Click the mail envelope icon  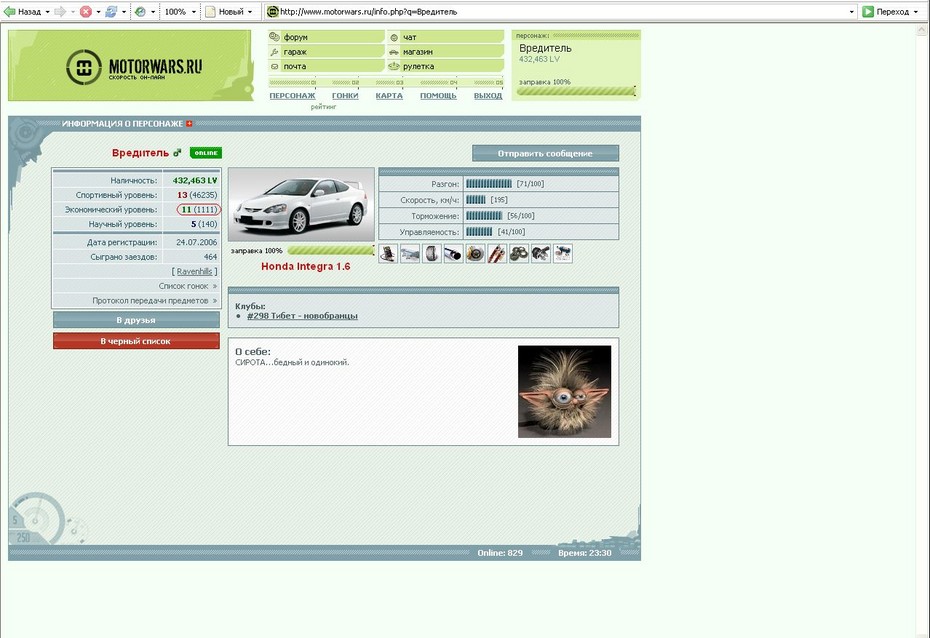(x=274, y=66)
